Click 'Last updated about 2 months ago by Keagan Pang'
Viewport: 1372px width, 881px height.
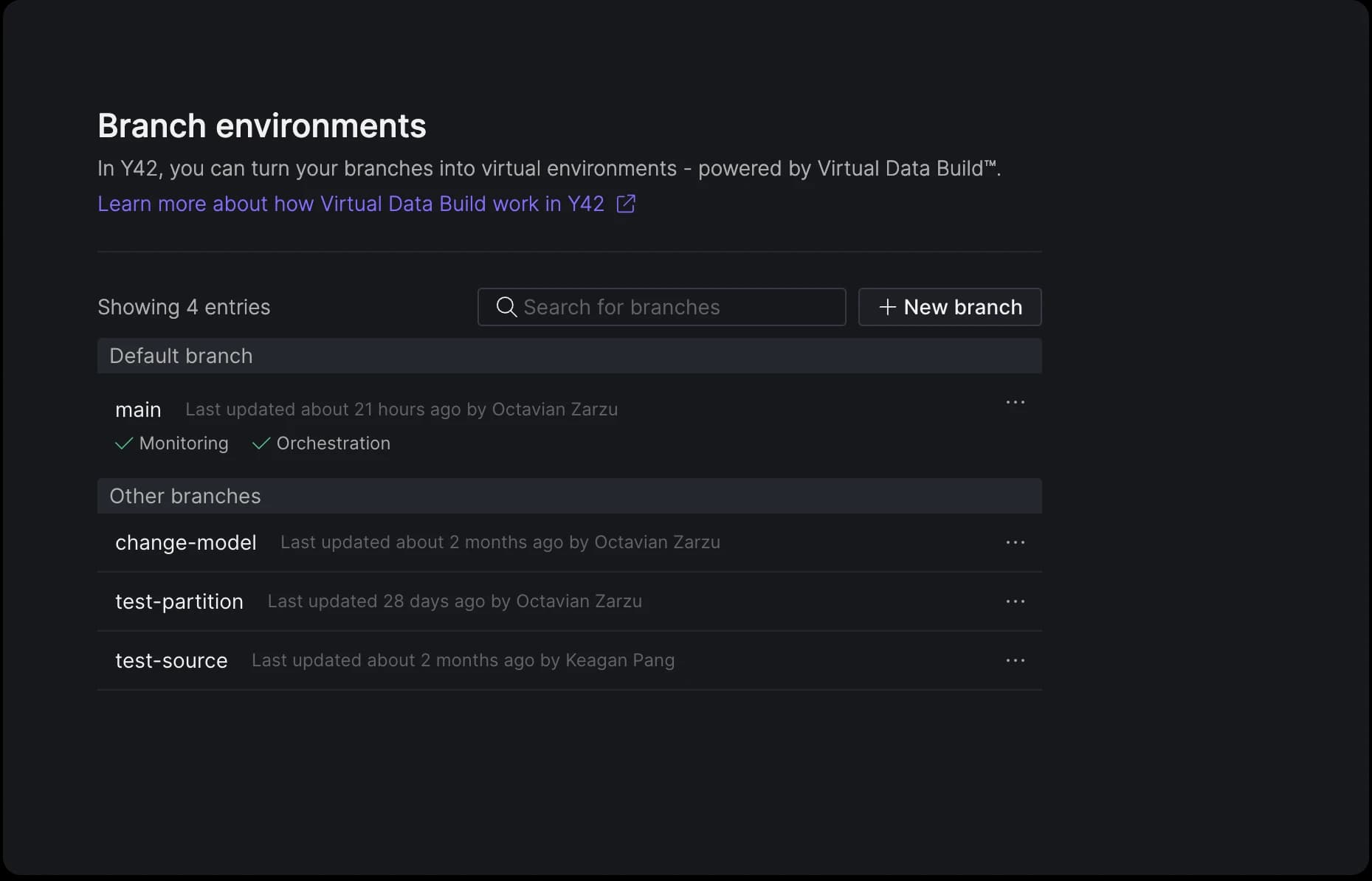tap(463, 660)
